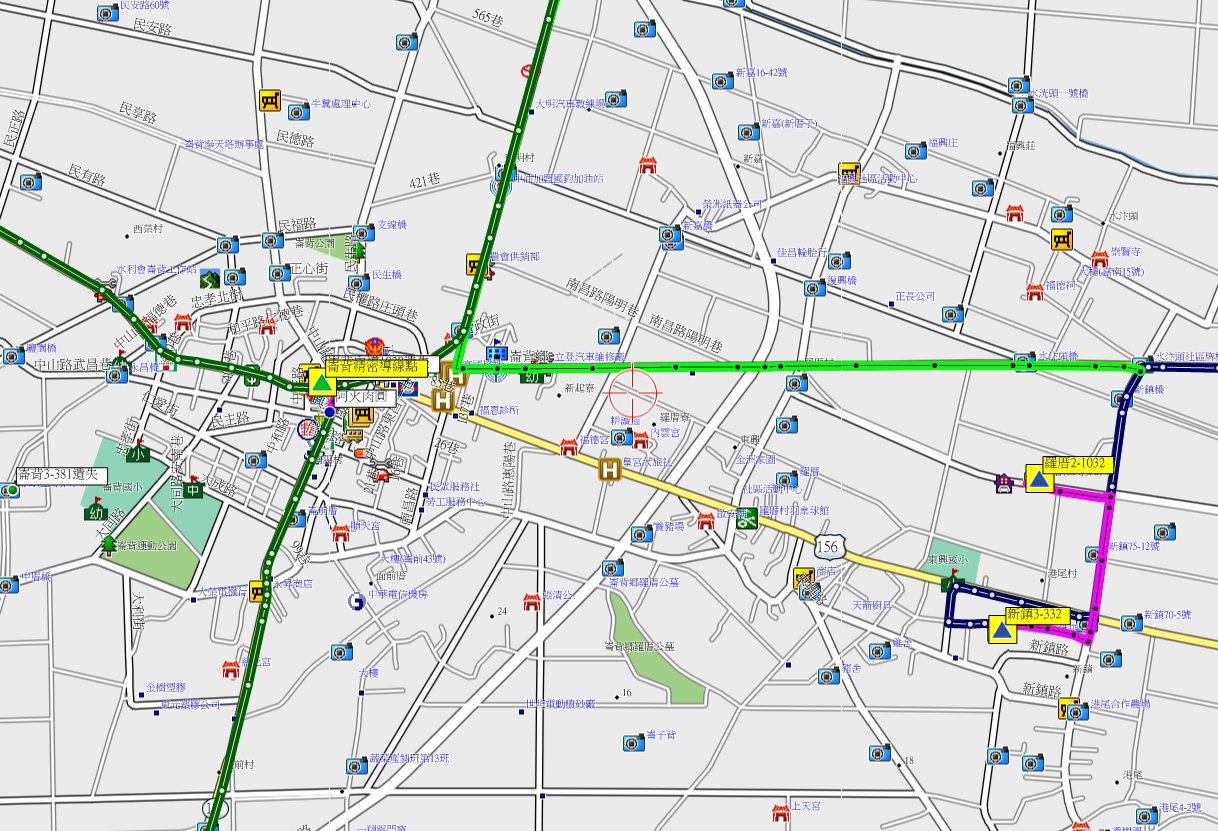This screenshot has width=1218, height=831.
Task: Select the hotel H icon near 皇宮大旅社
Action: pyautogui.click(x=609, y=468)
